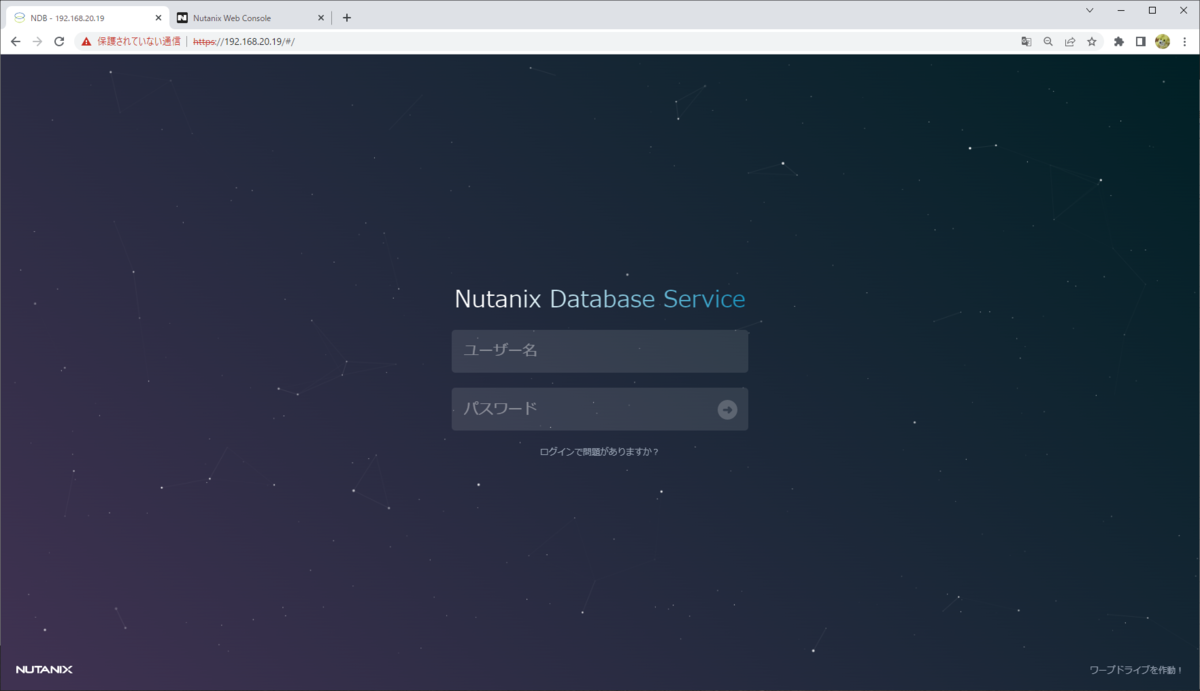Click the Nutanix logo in bottom left
The width and height of the screenshot is (1200, 691).
[44, 669]
